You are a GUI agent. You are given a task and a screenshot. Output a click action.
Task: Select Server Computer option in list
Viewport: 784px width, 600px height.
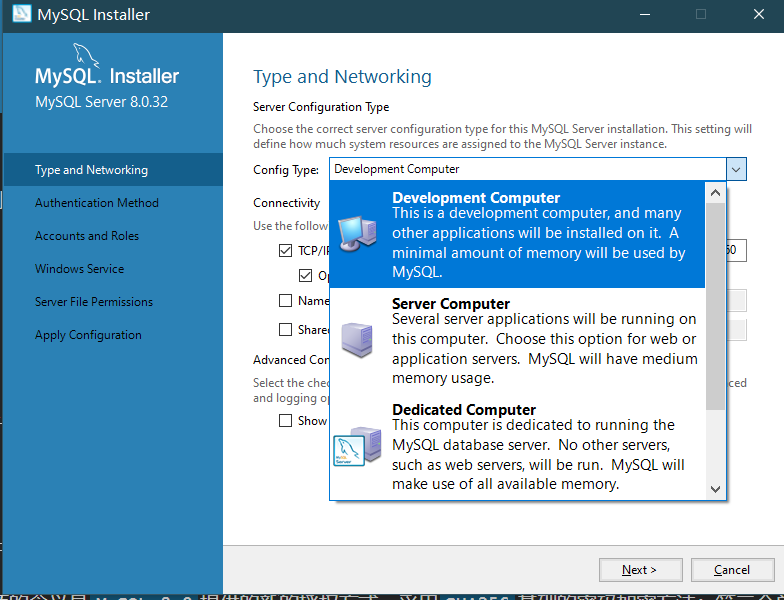(x=518, y=341)
